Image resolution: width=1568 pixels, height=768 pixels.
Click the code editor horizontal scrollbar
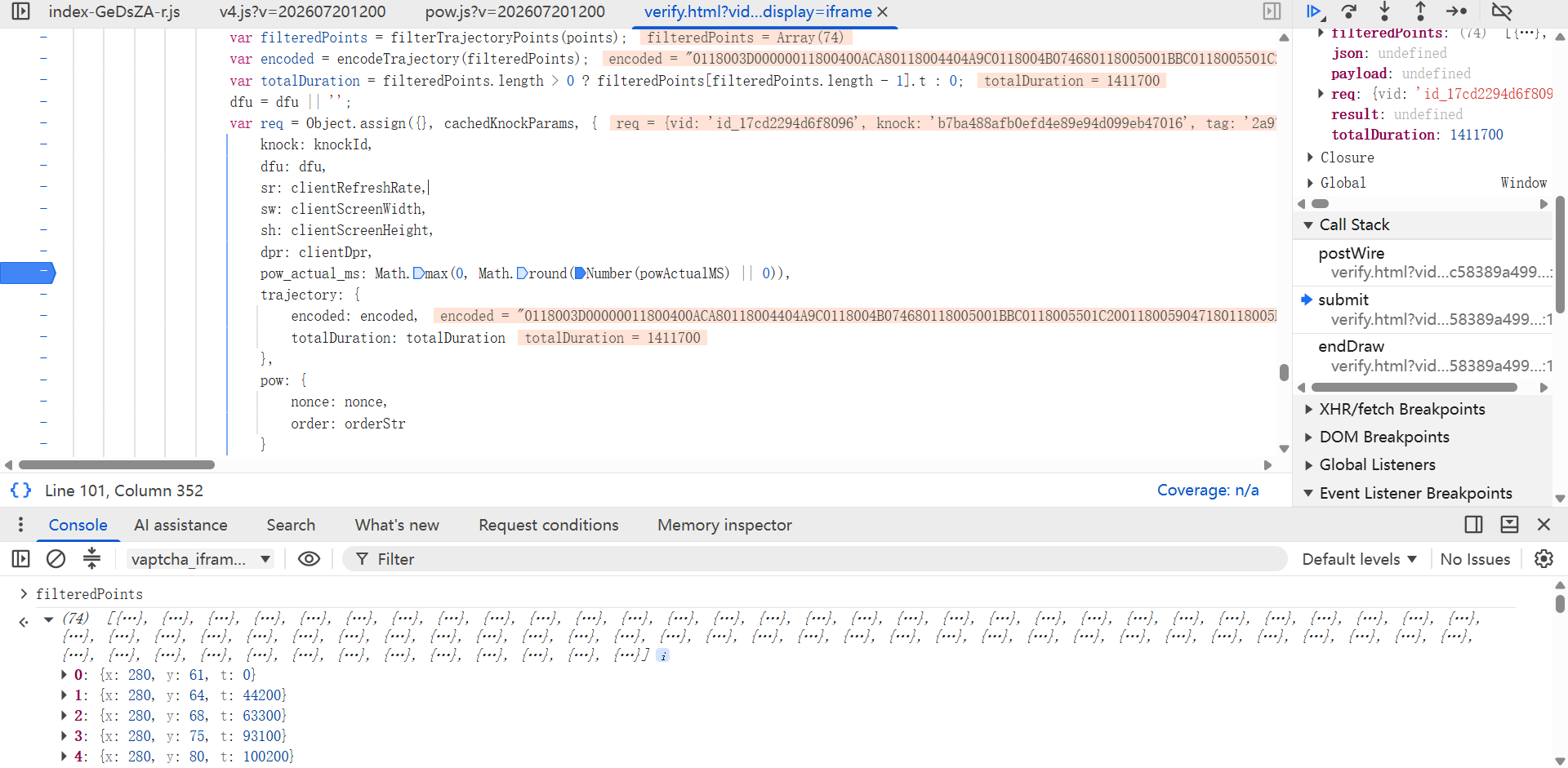point(117,465)
